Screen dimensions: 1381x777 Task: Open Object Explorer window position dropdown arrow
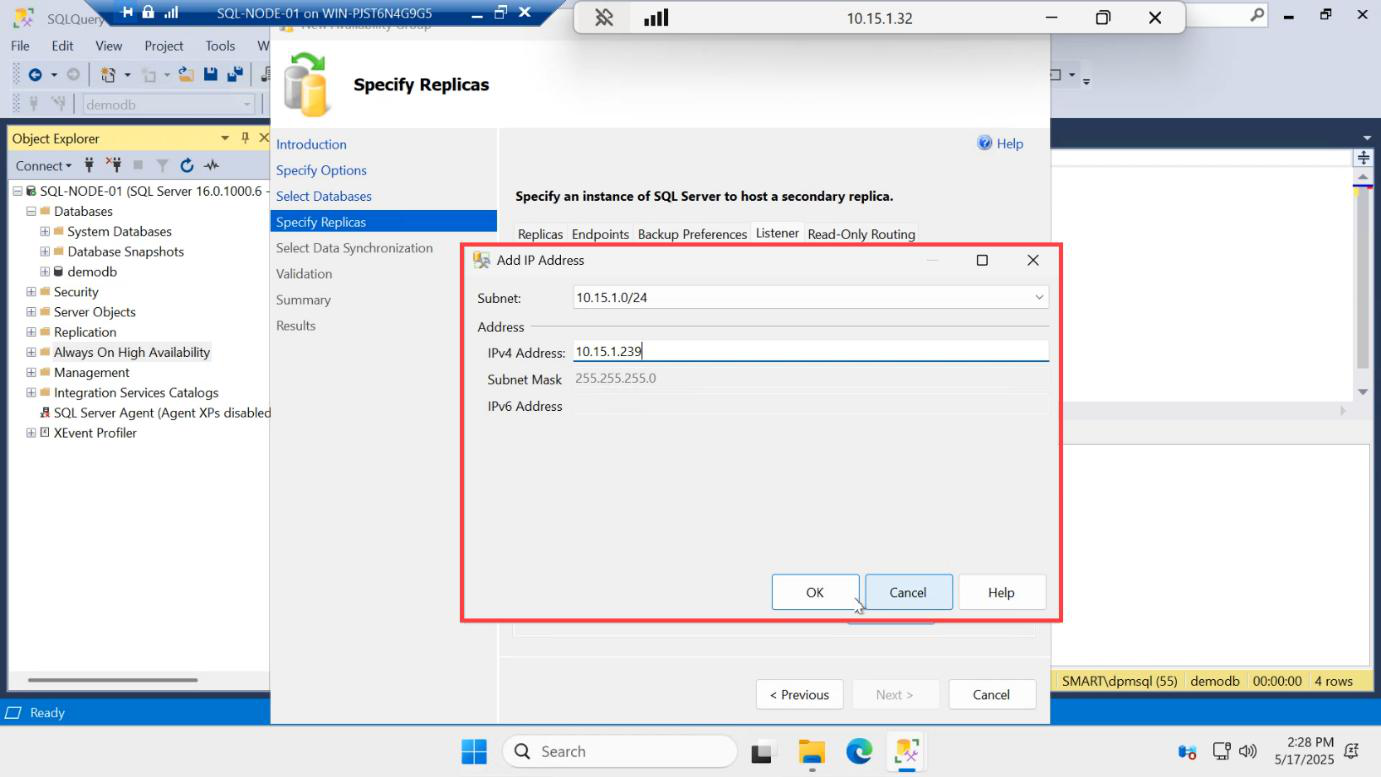point(225,138)
